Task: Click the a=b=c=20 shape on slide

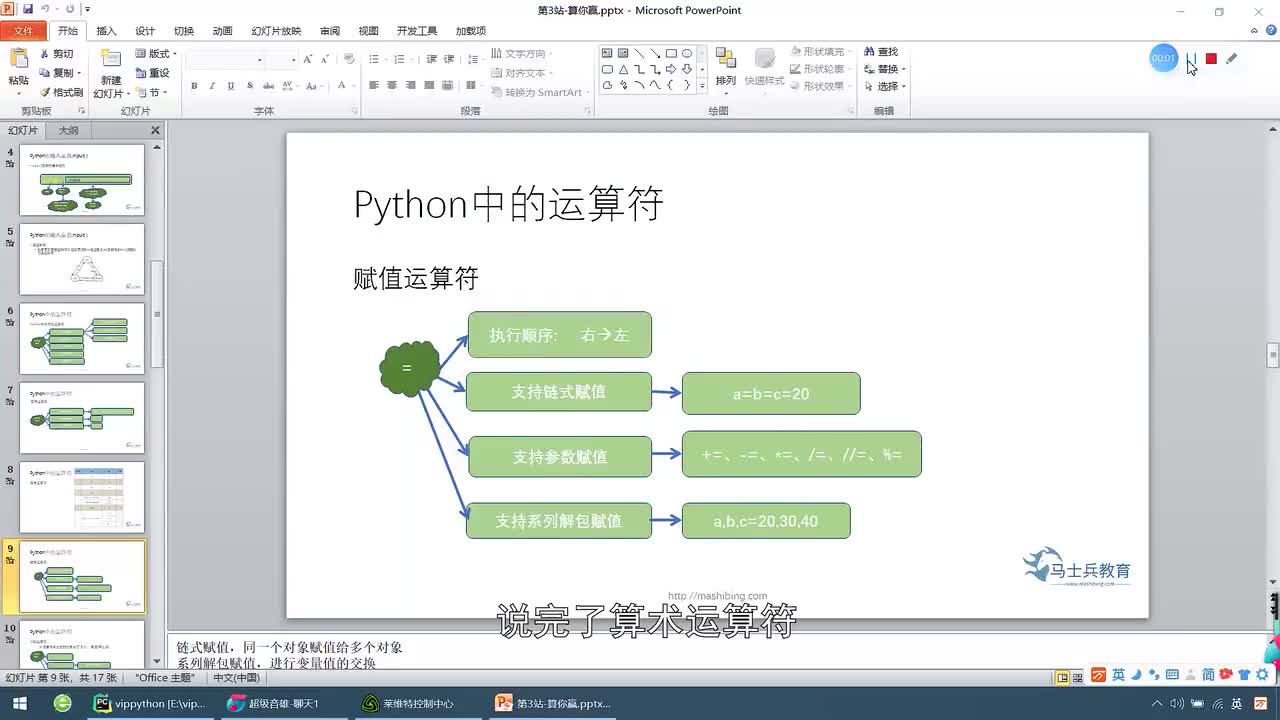Action: [x=771, y=394]
